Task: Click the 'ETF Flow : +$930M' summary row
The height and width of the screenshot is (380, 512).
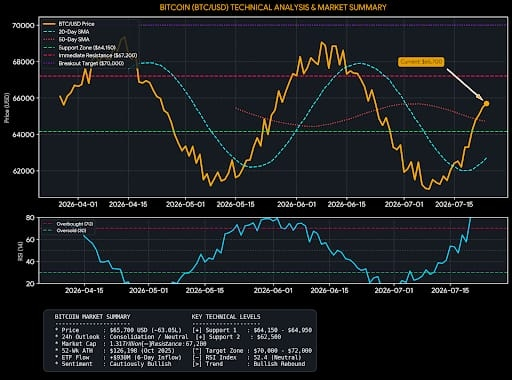Action: tap(119, 357)
